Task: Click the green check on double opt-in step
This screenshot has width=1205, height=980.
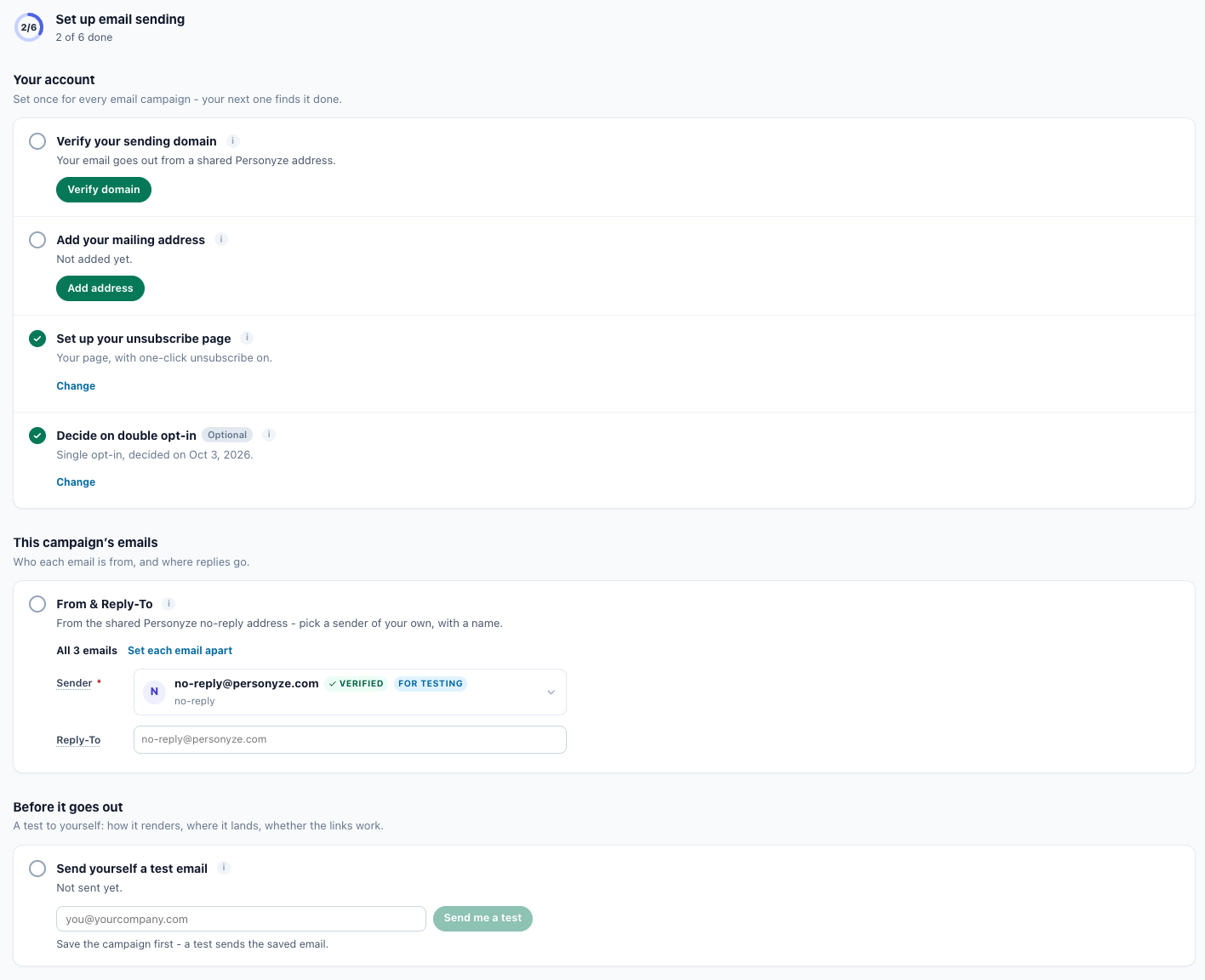Action: 37,436
